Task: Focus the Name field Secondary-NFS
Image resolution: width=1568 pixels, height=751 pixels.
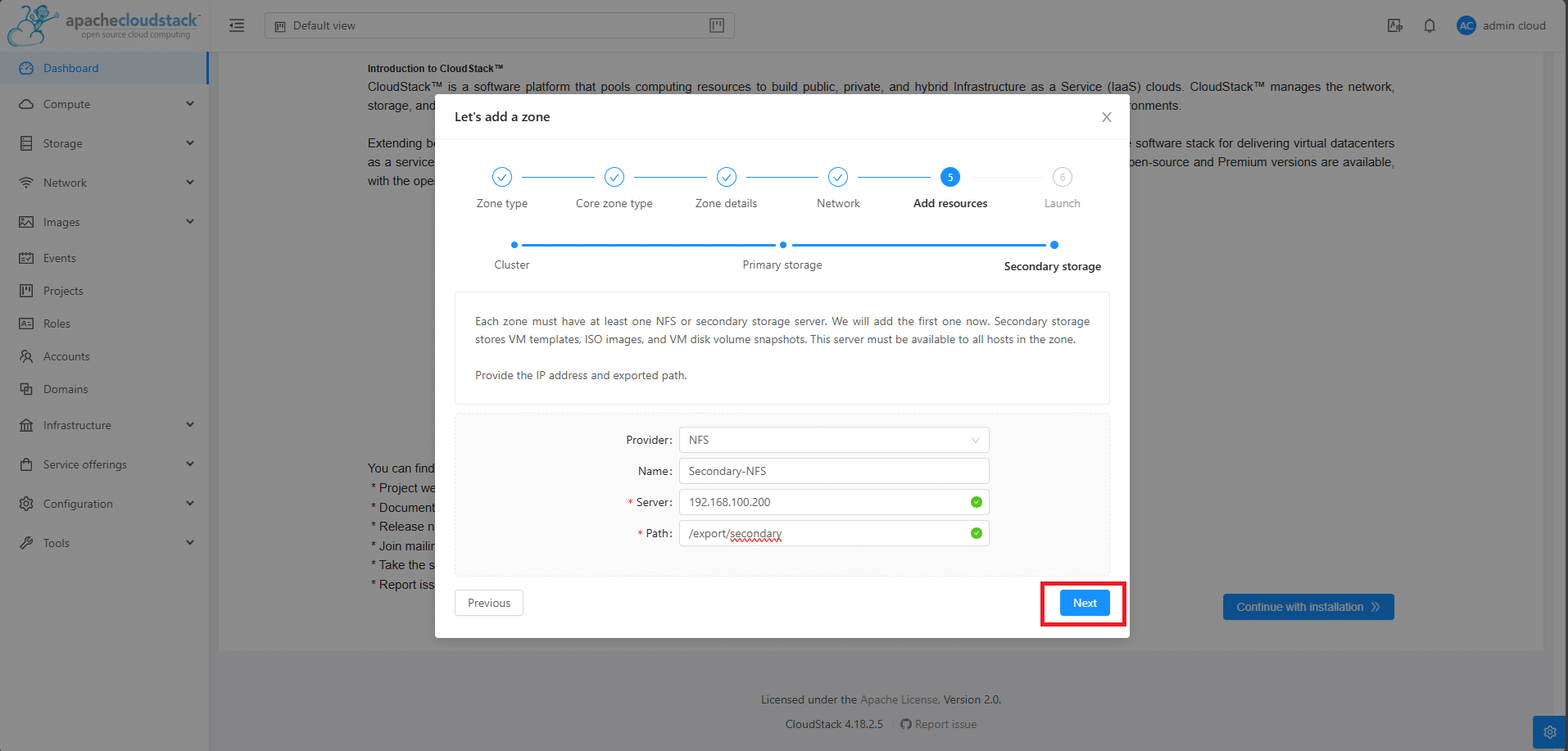Action: [x=834, y=471]
